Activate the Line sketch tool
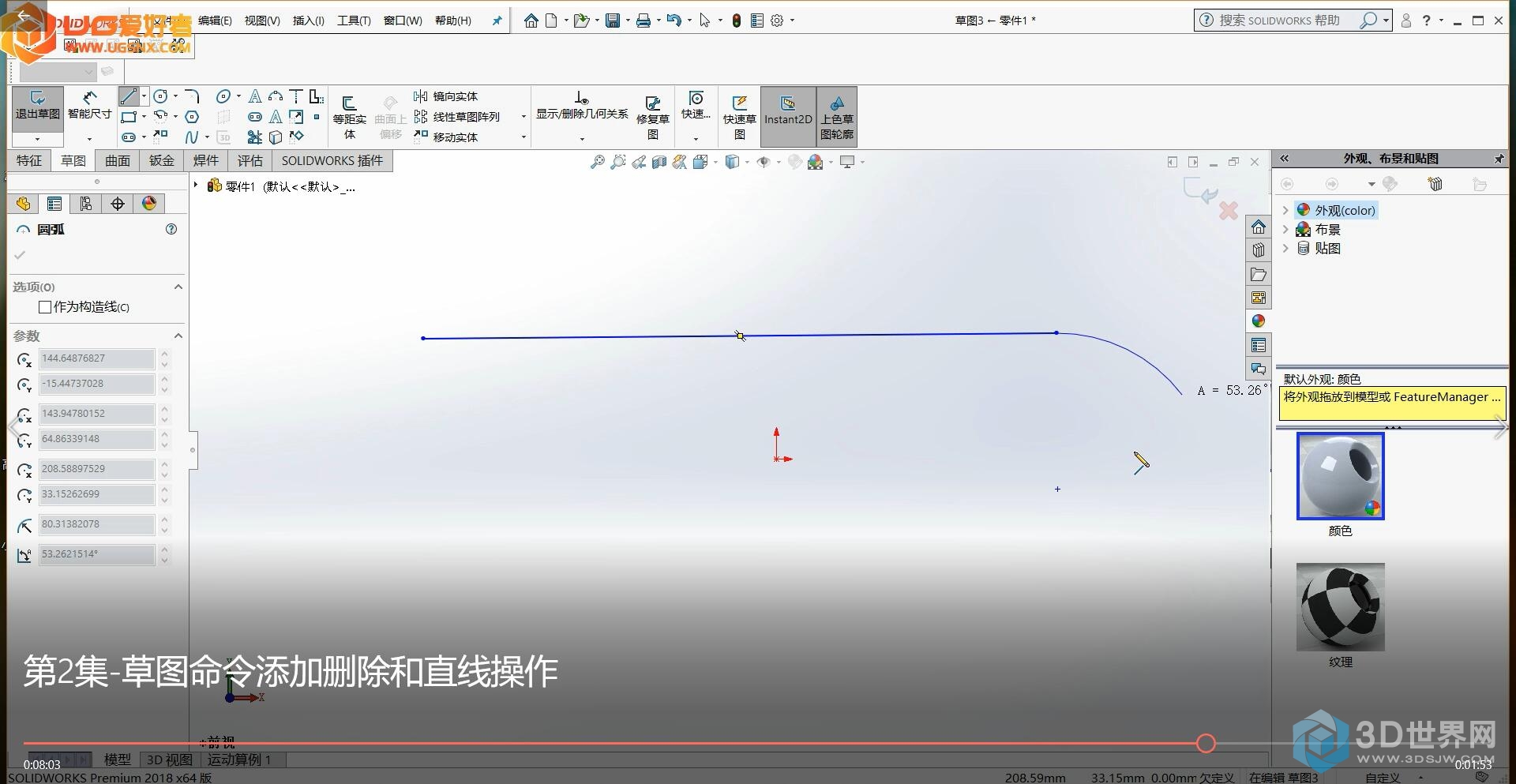This screenshot has width=1516, height=784. pos(129,96)
